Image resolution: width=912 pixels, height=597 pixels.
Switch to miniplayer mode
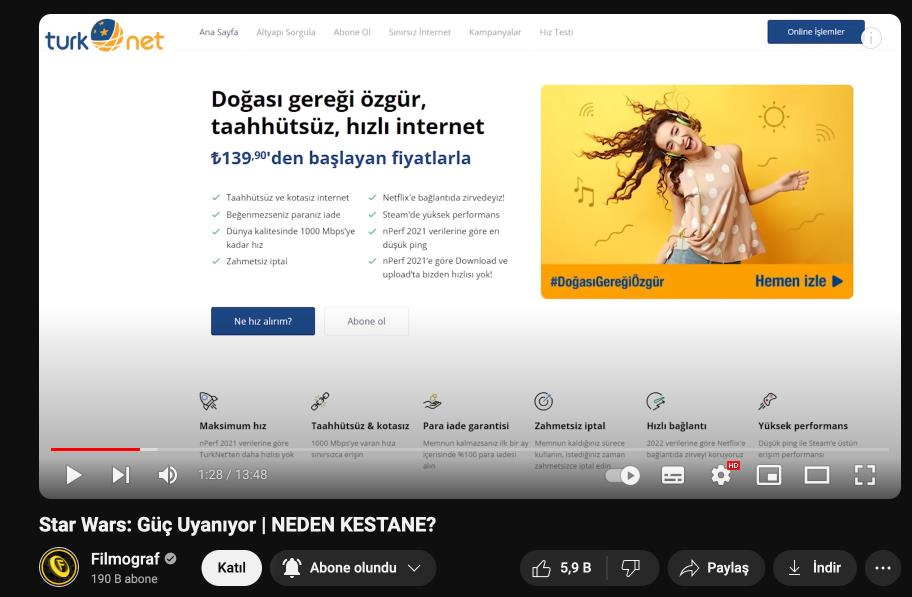pos(769,475)
